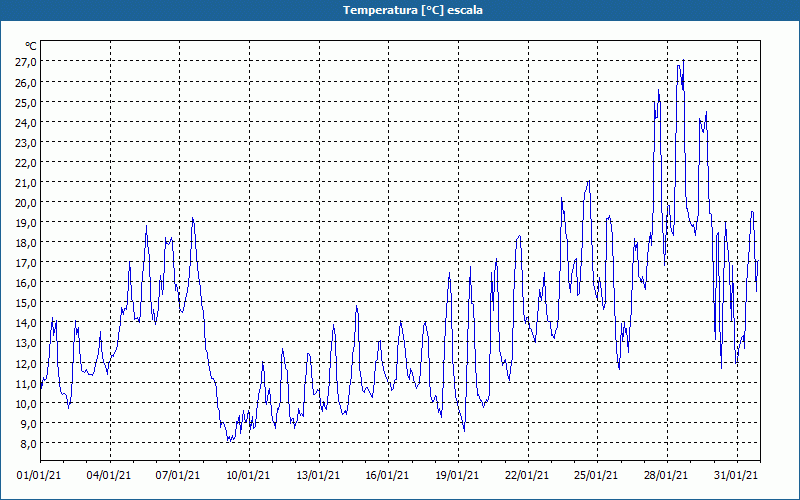The height and width of the screenshot is (500, 800).
Task: Click the 'Temperatura [°C] escala' title
Action: click(413, 10)
